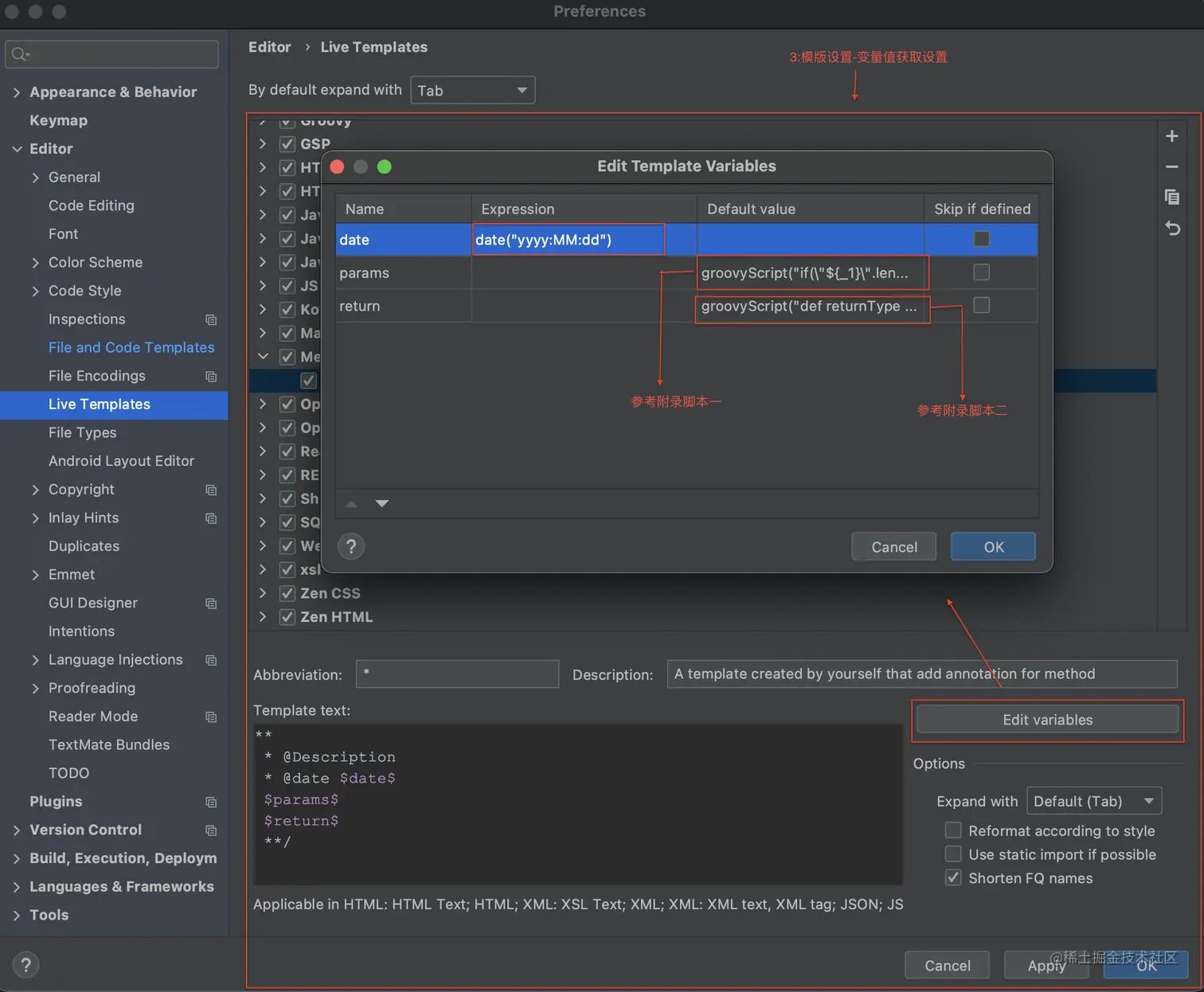1204x992 pixels.
Task: Click the search magnifier in settings search
Action: [x=20, y=54]
